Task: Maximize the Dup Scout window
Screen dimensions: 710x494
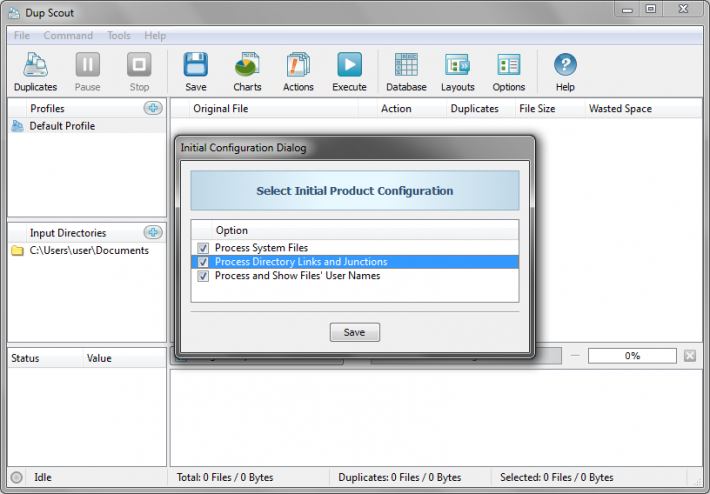Action: pyautogui.click(x=651, y=10)
